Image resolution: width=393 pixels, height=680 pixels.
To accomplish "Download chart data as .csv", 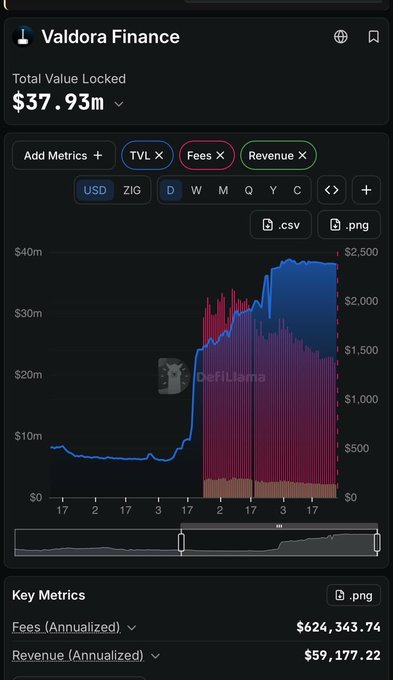I will (x=281, y=225).
